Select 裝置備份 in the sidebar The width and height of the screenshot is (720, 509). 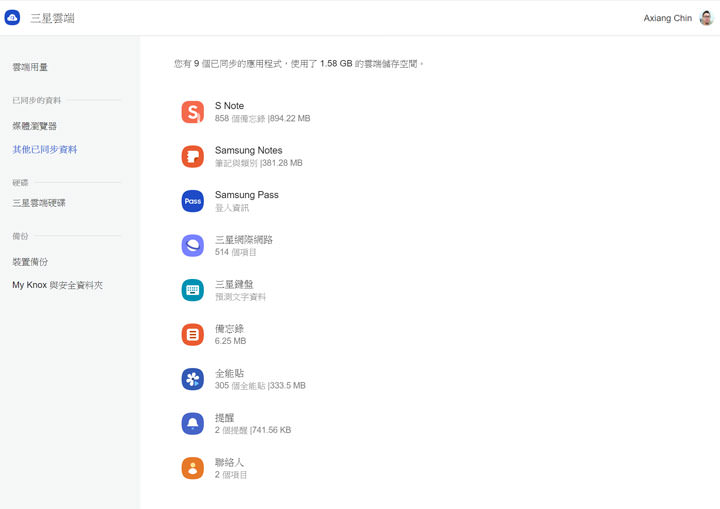pyautogui.click(x=30, y=262)
